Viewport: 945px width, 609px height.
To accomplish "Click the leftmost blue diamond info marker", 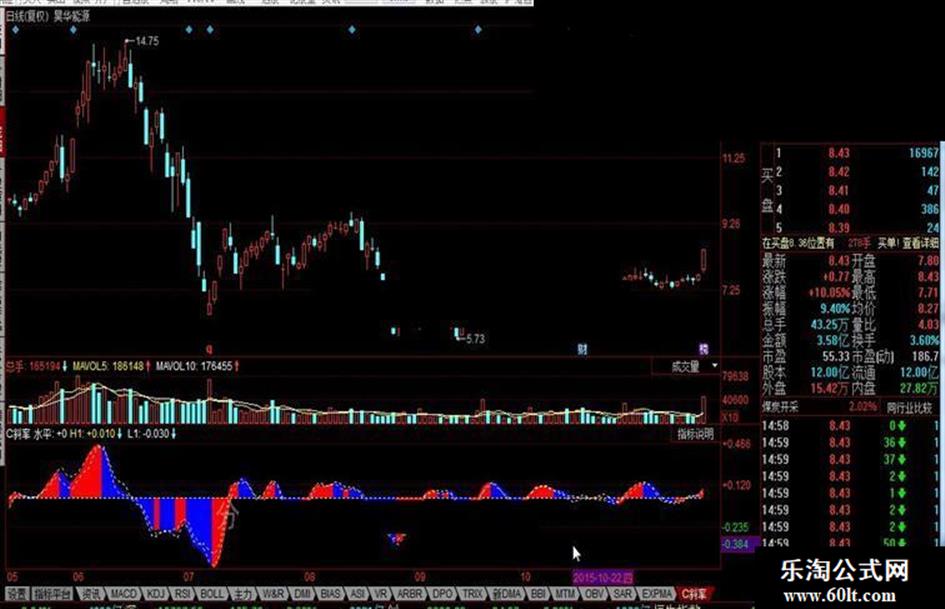I will 15,29.
